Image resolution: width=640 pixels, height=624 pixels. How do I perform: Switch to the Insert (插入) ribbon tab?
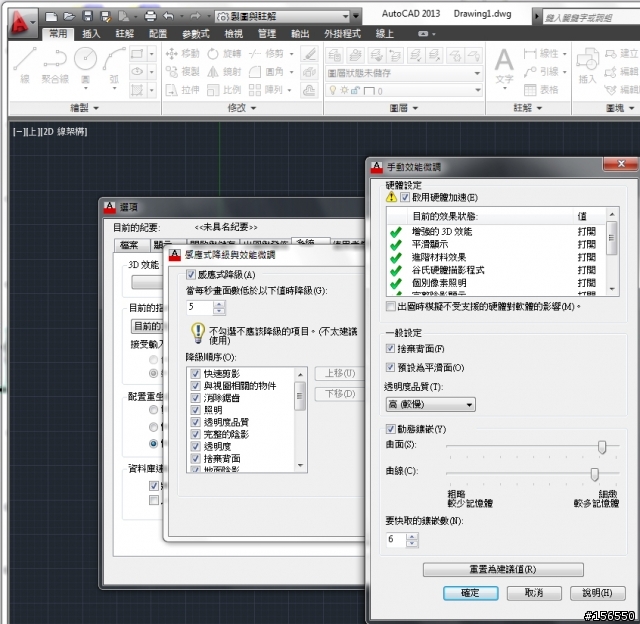(91, 34)
